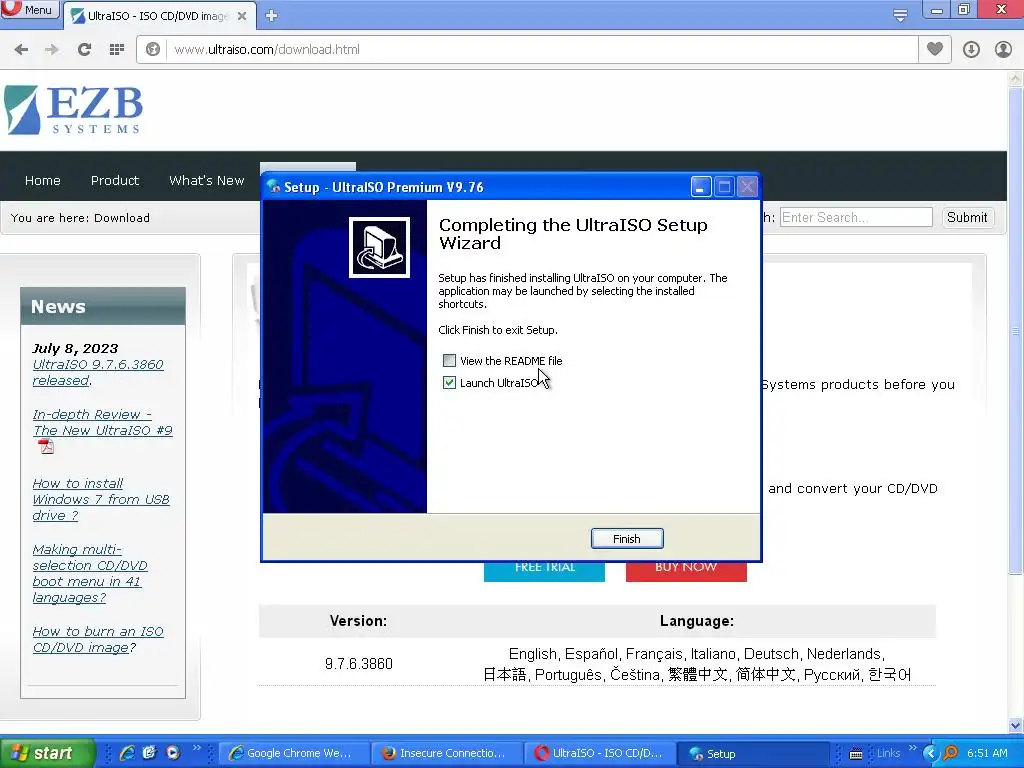Click the Setup dialog title bar icon
1024x768 pixels.
pyautogui.click(x=274, y=187)
